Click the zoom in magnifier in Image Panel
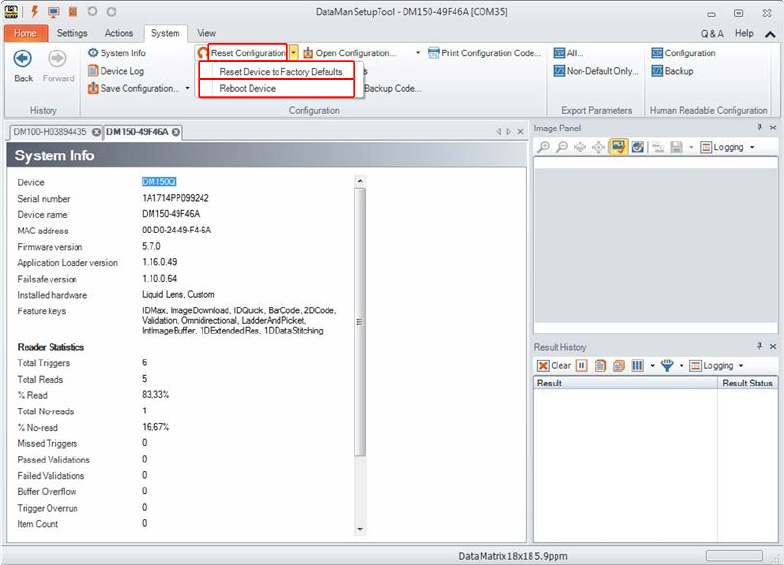 [544, 147]
